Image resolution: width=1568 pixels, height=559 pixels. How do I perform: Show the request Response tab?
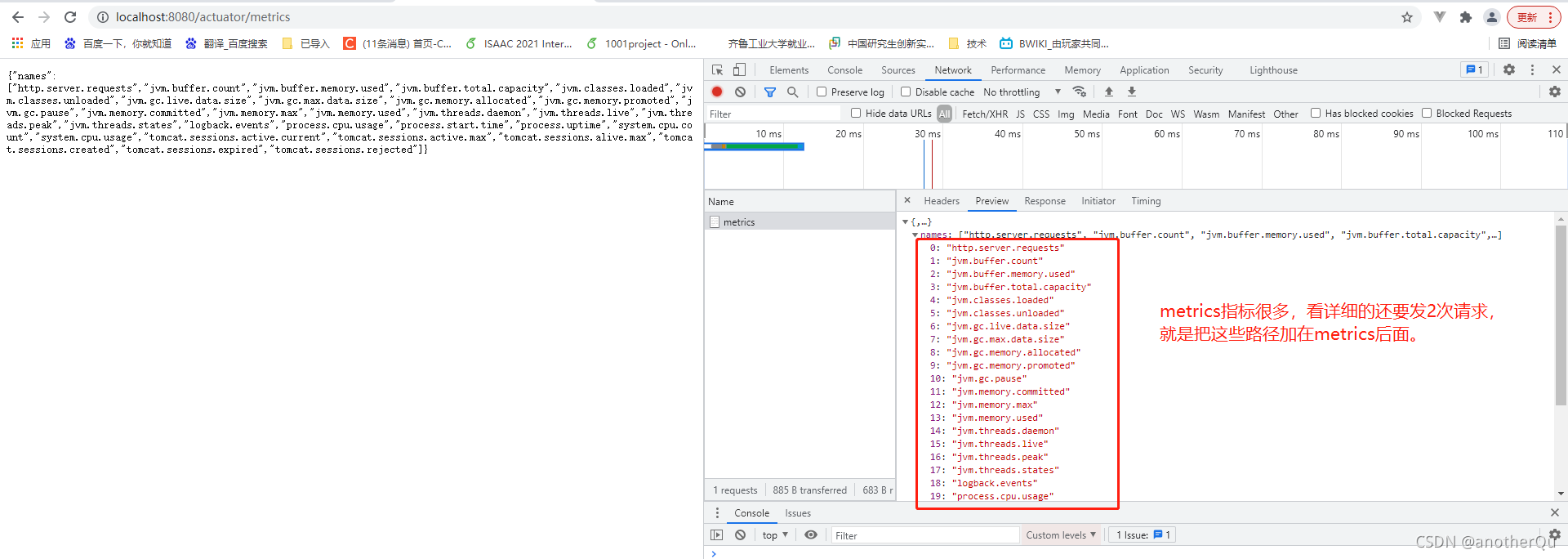click(x=1045, y=201)
